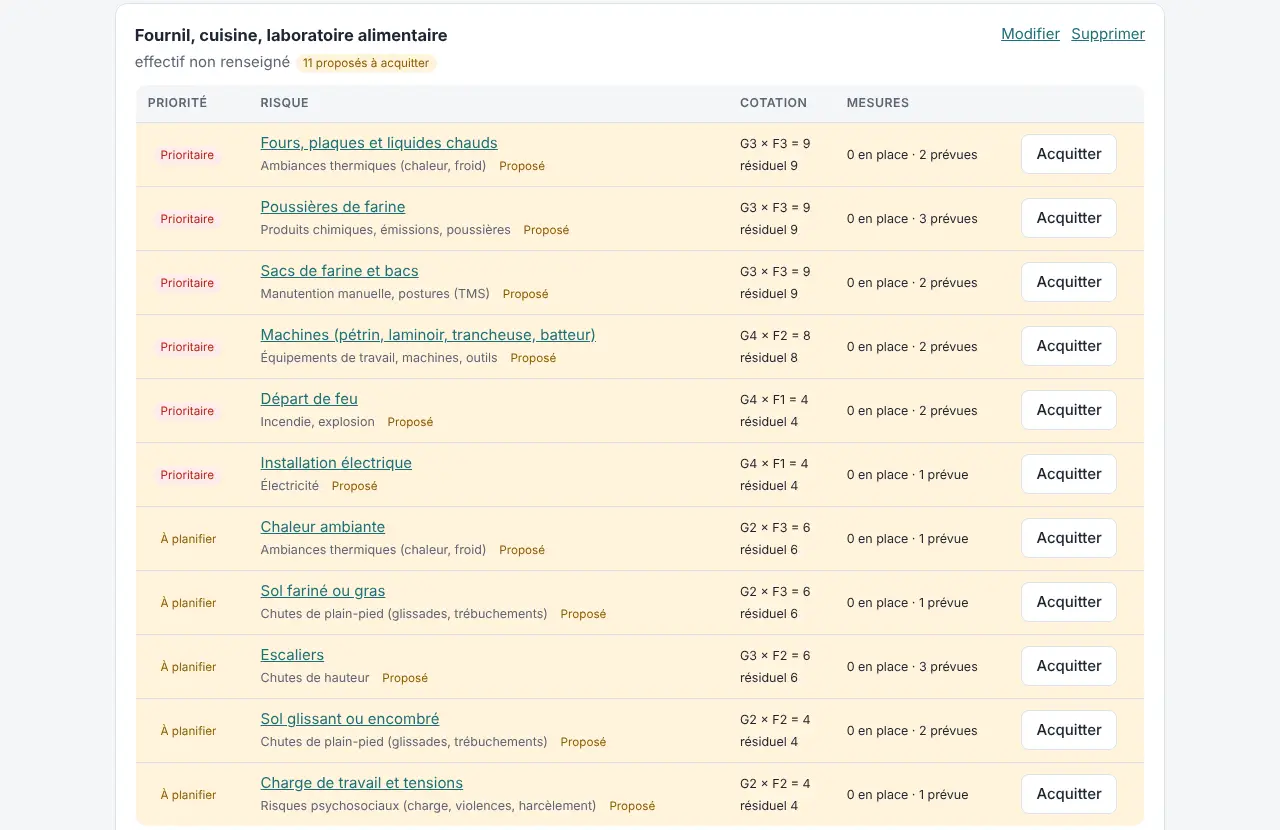Open the Machines (pétrin, laminoir) risk
1280x830 pixels.
[428, 335]
